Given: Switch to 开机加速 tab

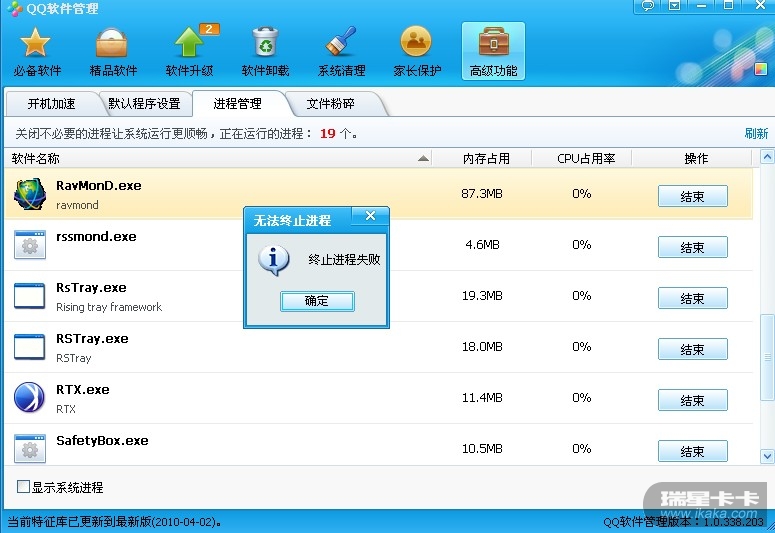Looking at the screenshot, I should [x=51, y=104].
